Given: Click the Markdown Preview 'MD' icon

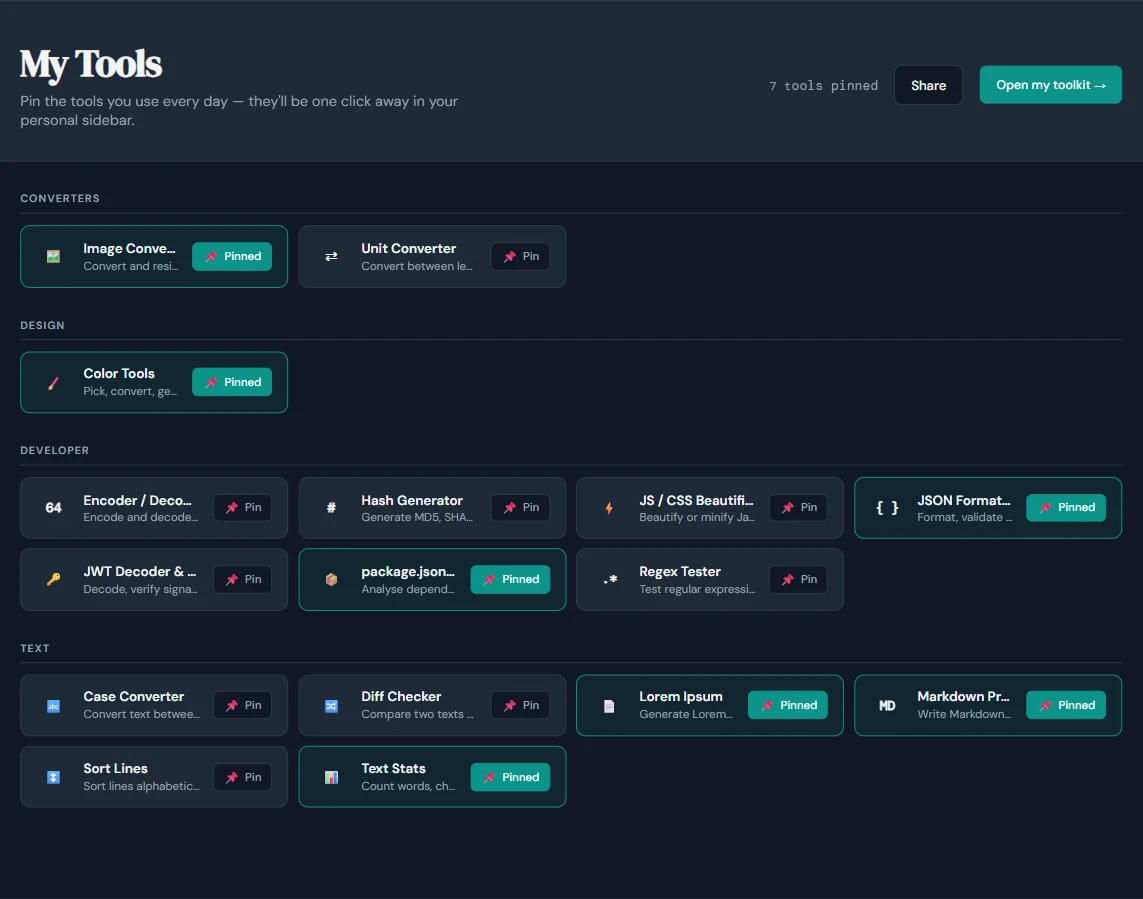Looking at the screenshot, I should 886,705.
